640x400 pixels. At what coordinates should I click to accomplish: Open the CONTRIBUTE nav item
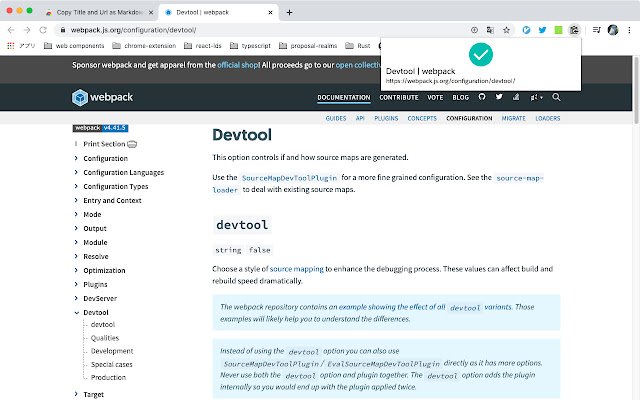[399, 98]
